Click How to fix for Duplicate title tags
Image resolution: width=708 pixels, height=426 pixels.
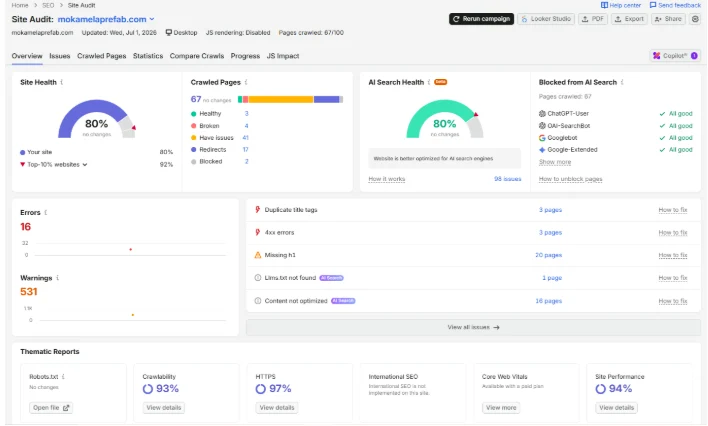tap(673, 210)
